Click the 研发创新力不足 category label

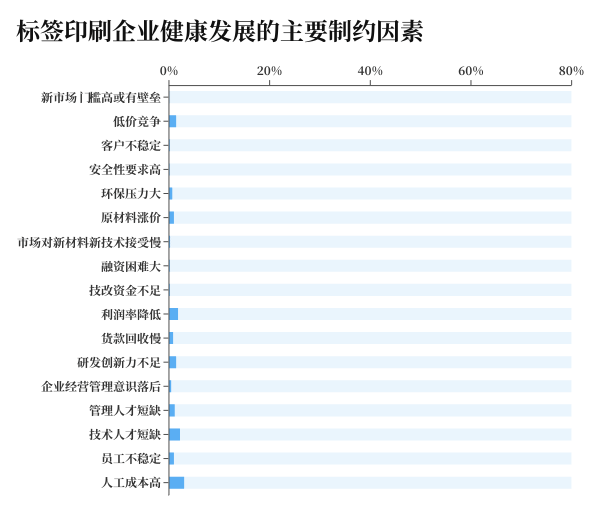[119, 362]
